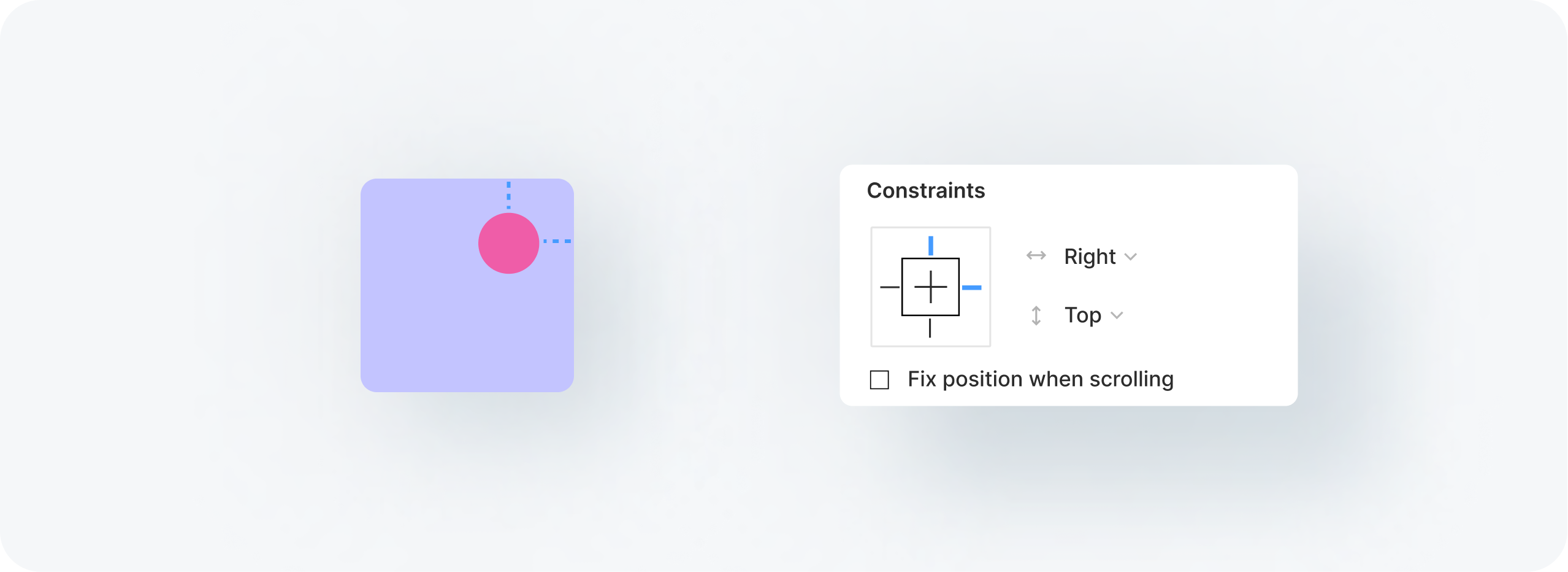
Task: Click the dashed blue line right of the circle
Action: tap(557, 241)
